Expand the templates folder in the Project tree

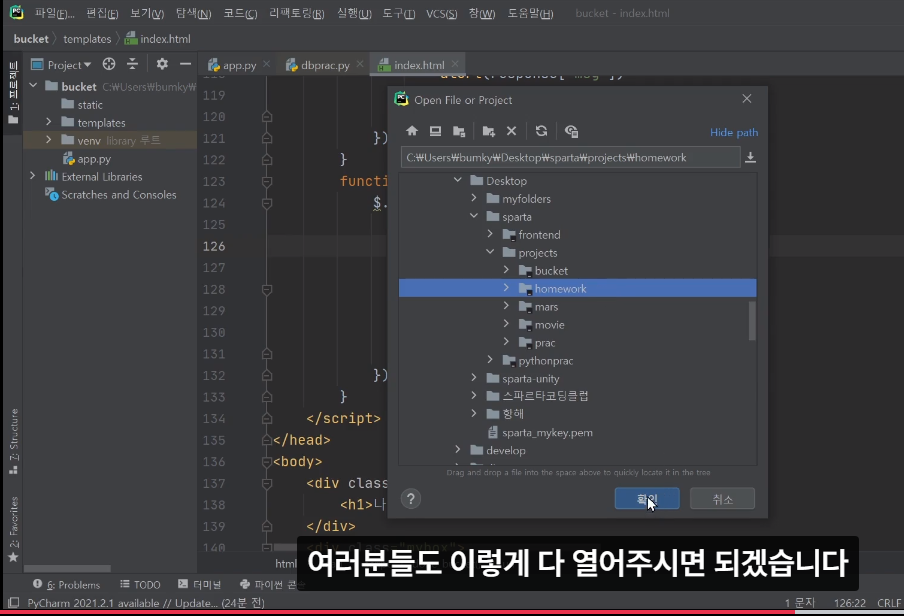pos(48,122)
